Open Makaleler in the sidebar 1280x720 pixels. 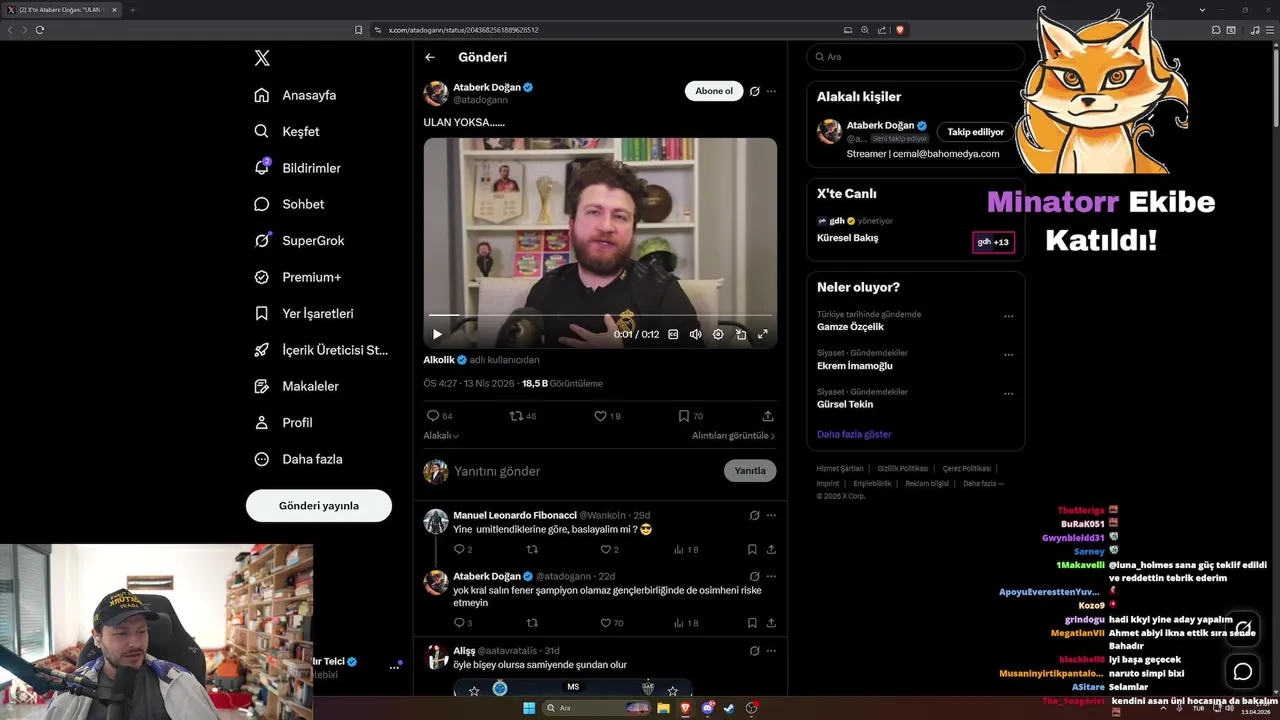(296, 386)
